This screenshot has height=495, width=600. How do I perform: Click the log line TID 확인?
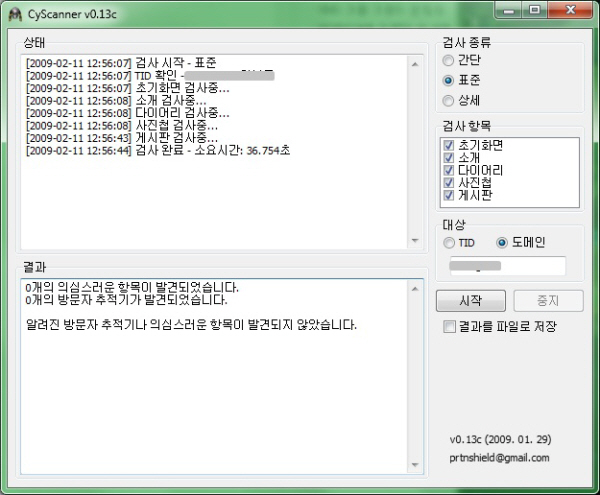point(150,76)
